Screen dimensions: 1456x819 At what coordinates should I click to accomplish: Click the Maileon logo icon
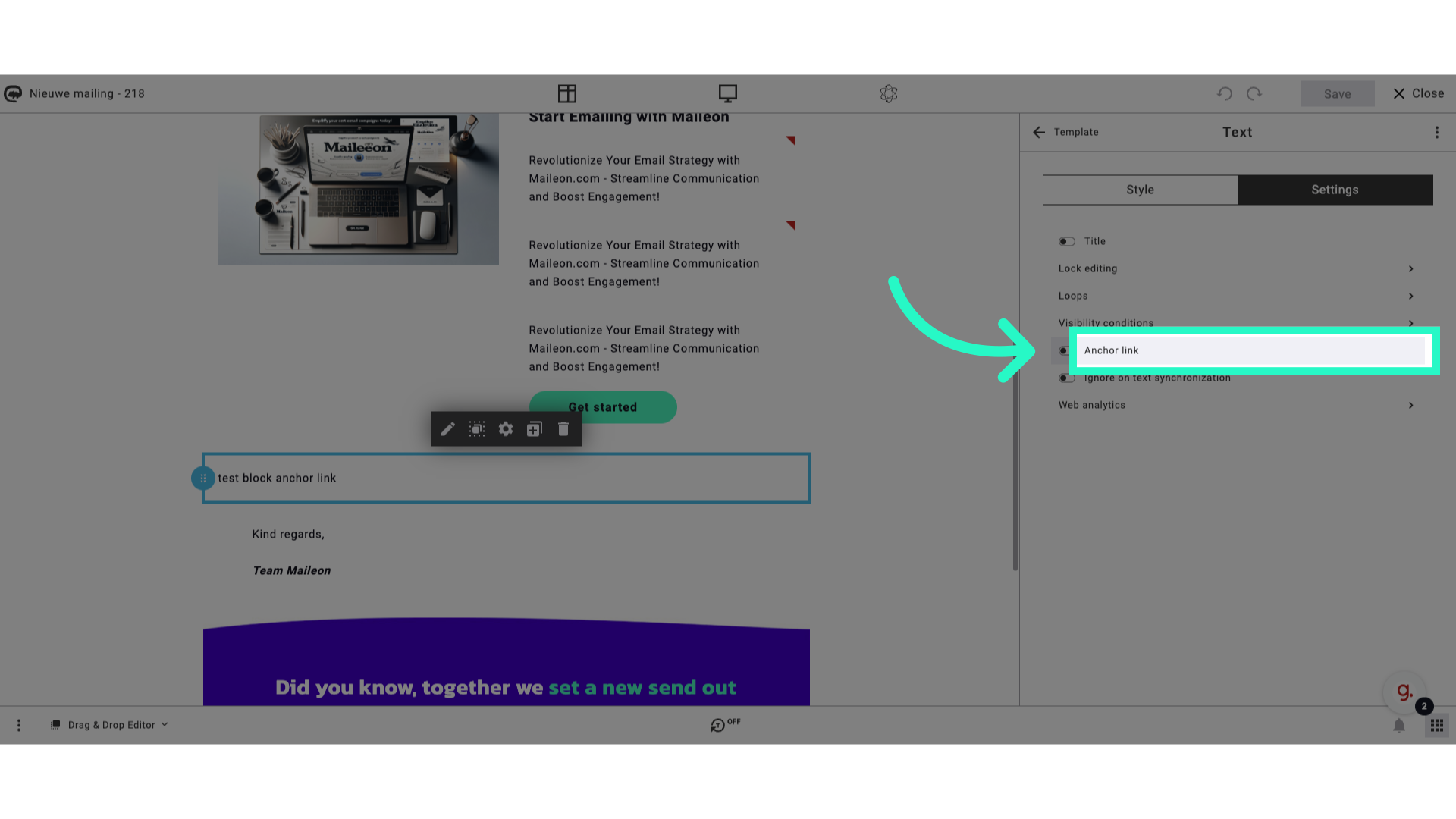point(13,93)
